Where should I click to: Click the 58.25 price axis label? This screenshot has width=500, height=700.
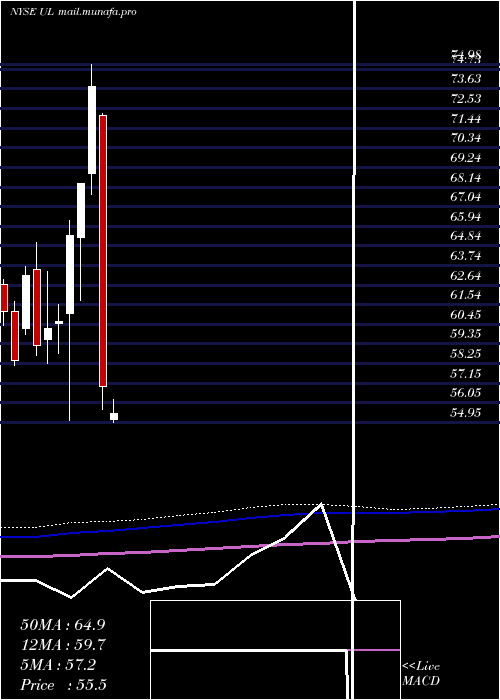pyautogui.click(x=466, y=354)
